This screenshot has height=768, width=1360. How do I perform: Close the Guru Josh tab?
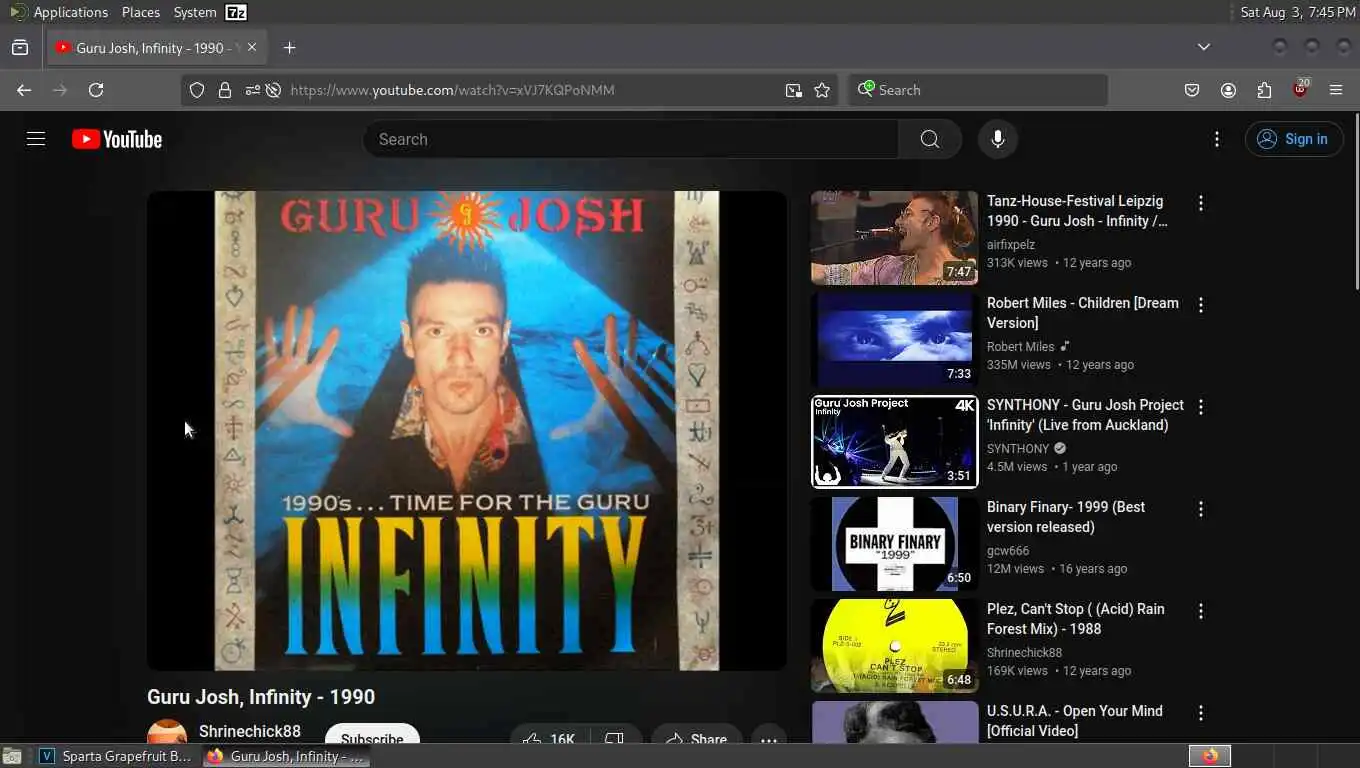[x=252, y=47]
